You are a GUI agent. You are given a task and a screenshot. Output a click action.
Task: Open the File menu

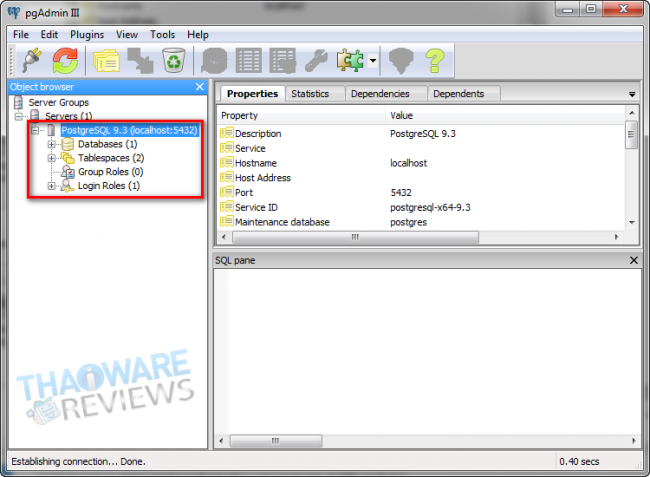(21, 34)
